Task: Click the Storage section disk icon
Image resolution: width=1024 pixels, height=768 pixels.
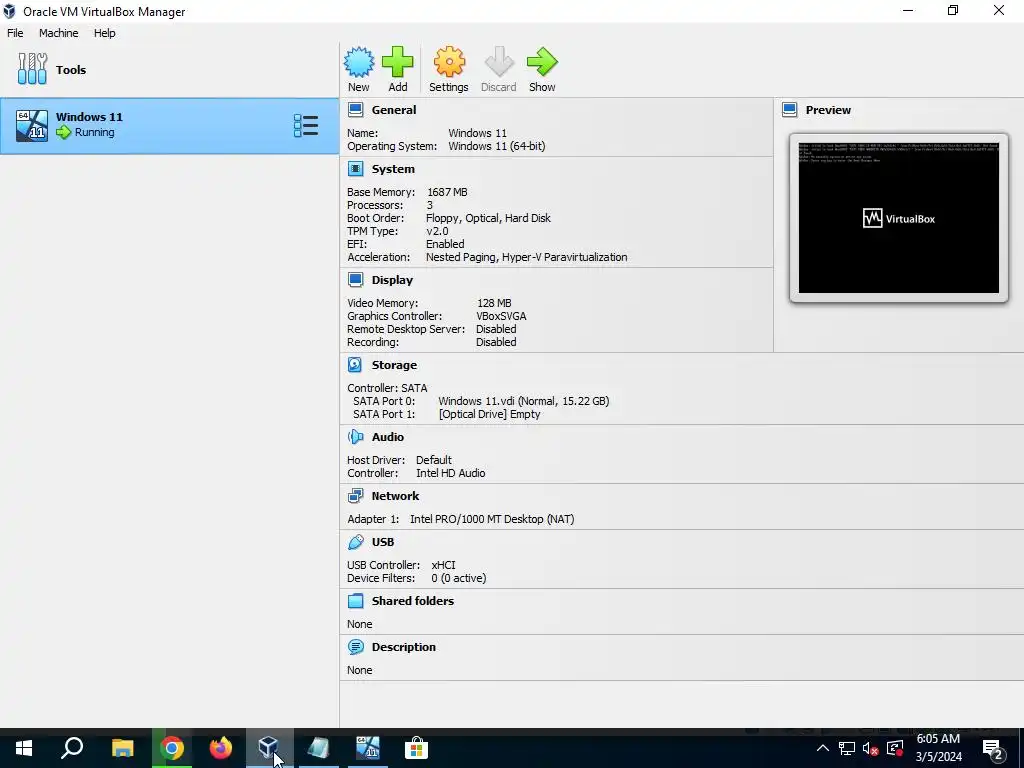Action: coord(355,365)
